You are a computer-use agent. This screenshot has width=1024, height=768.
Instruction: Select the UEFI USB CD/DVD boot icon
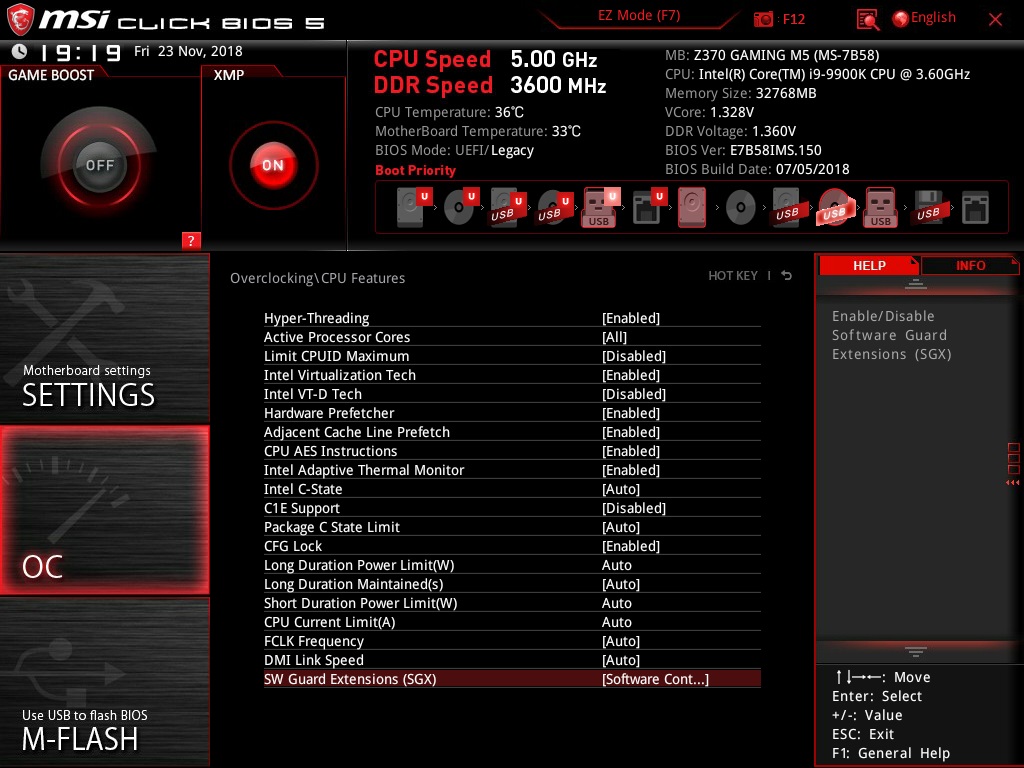(555, 207)
